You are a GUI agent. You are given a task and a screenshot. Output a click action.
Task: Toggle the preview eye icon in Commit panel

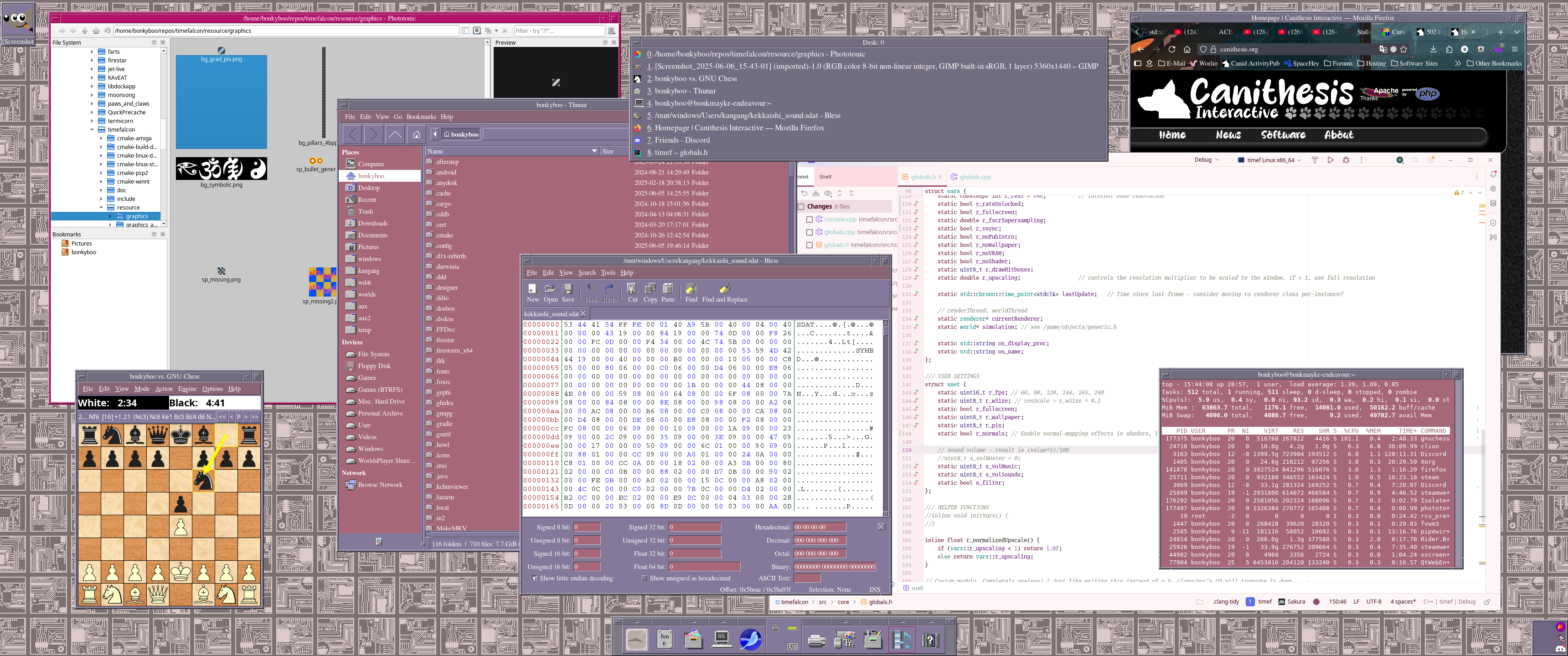pyautogui.click(x=828, y=193)
